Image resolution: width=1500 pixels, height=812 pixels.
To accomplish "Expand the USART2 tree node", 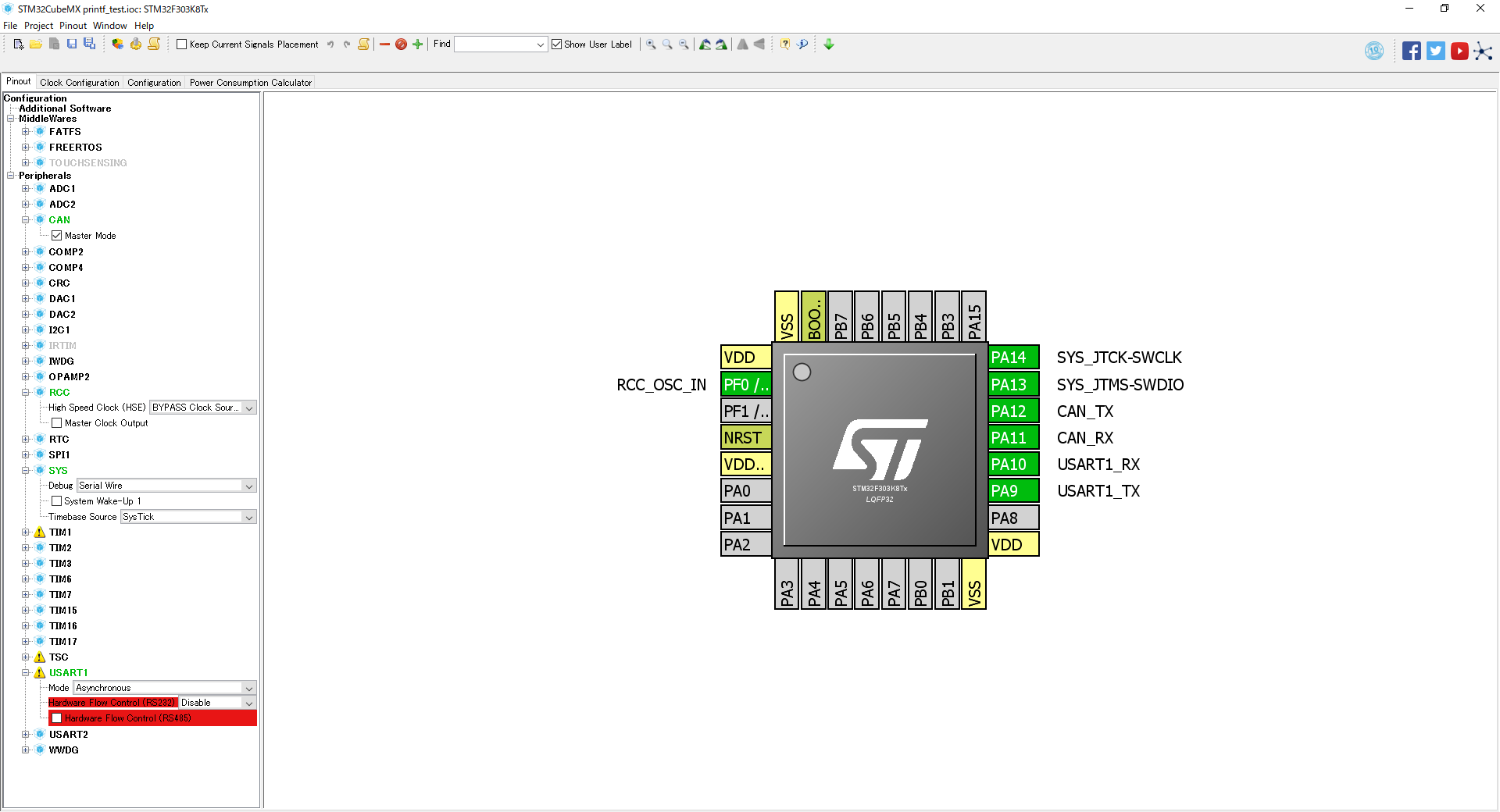I will pos(27,734).
